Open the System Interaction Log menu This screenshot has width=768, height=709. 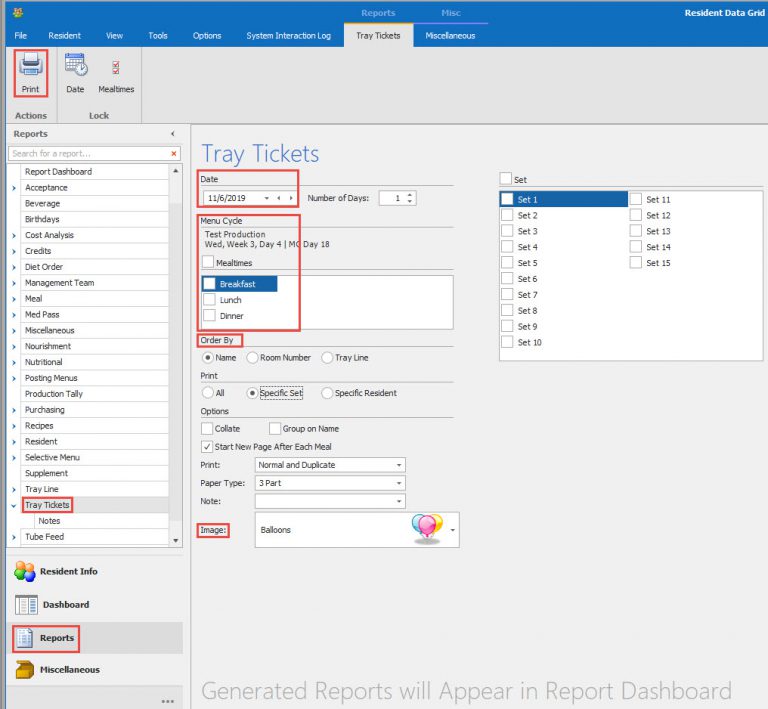click(288, 36)
